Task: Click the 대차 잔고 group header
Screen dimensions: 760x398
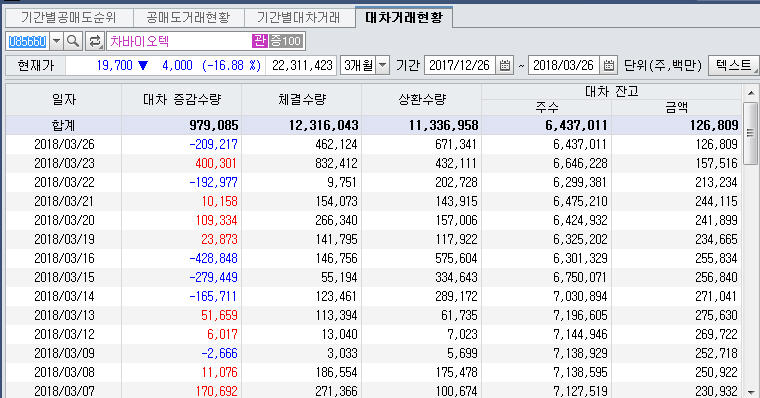Action: [x=612, y=92]
